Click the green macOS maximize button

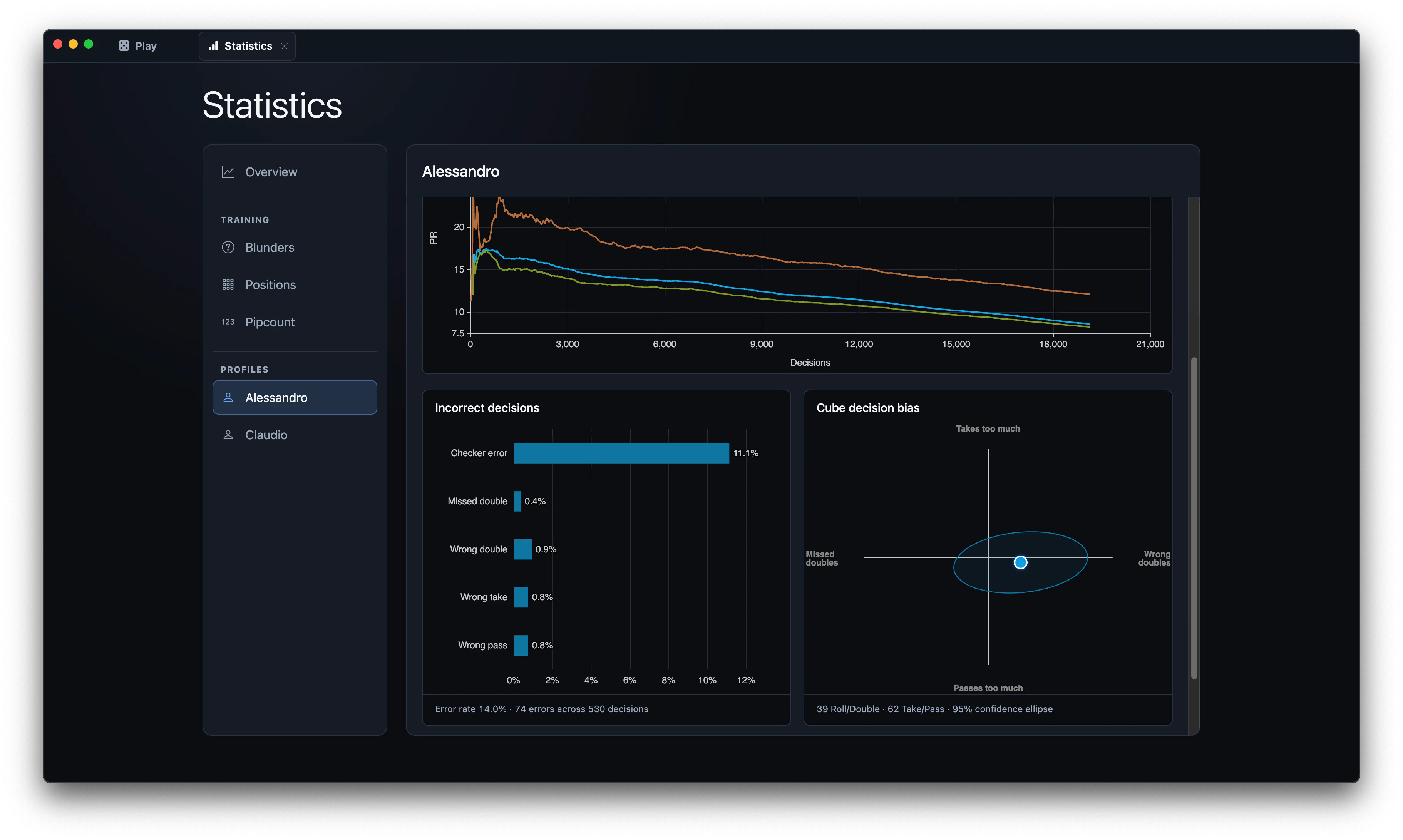click(89, 44)
